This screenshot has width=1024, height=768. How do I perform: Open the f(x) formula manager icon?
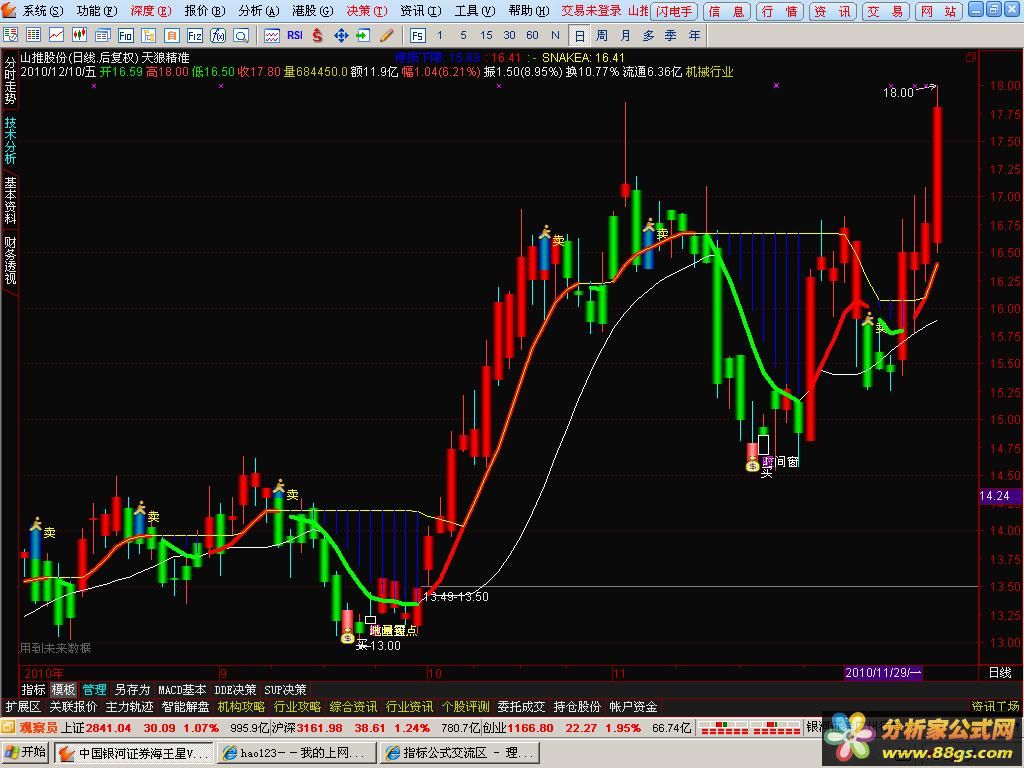pyautogui.click(x=217, y=35)
